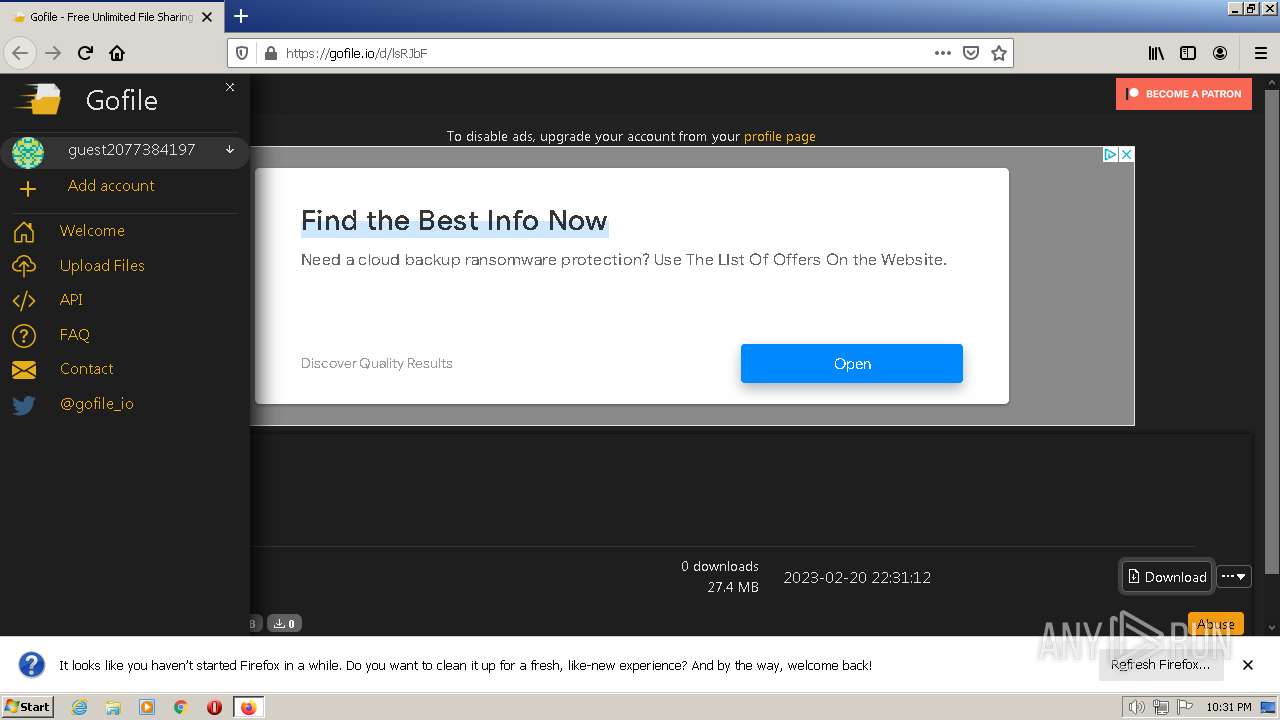1280x720 pixels.
Task: Go to the Welcome menu item
Action: tap(92, 231)
